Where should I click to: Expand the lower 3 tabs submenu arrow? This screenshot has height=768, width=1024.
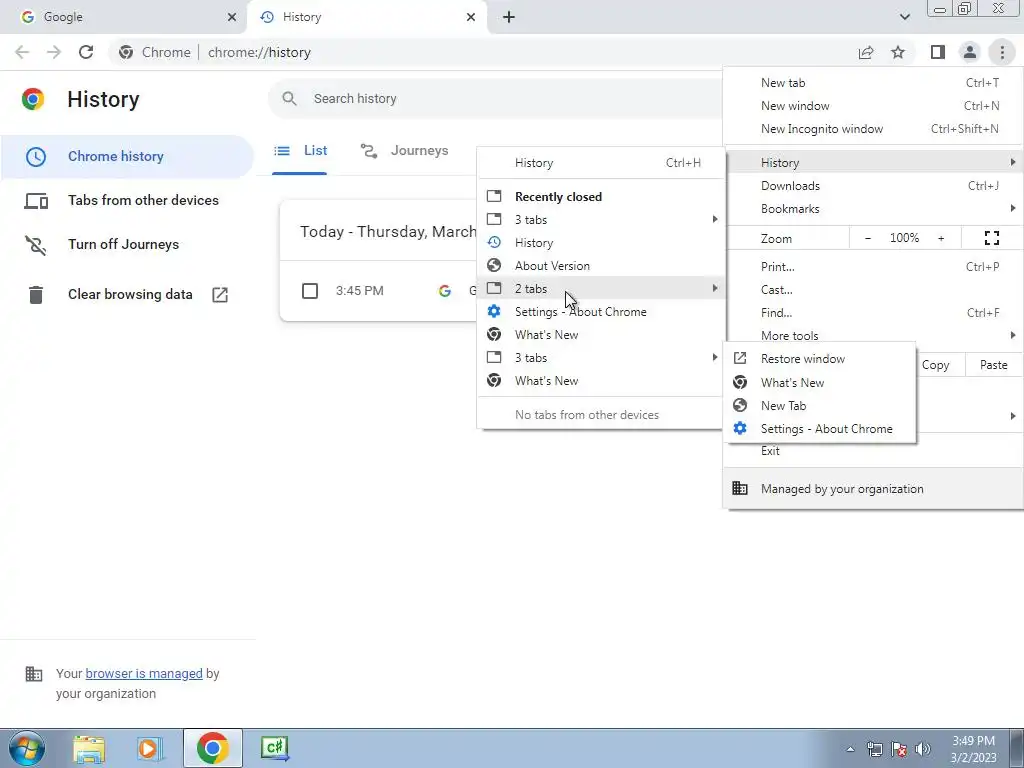point(714,357)
